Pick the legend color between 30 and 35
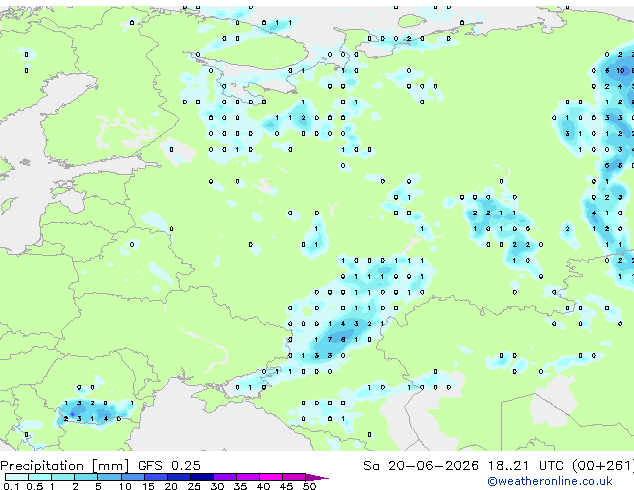This screenshot has height=490, width=634. [224, 477]
